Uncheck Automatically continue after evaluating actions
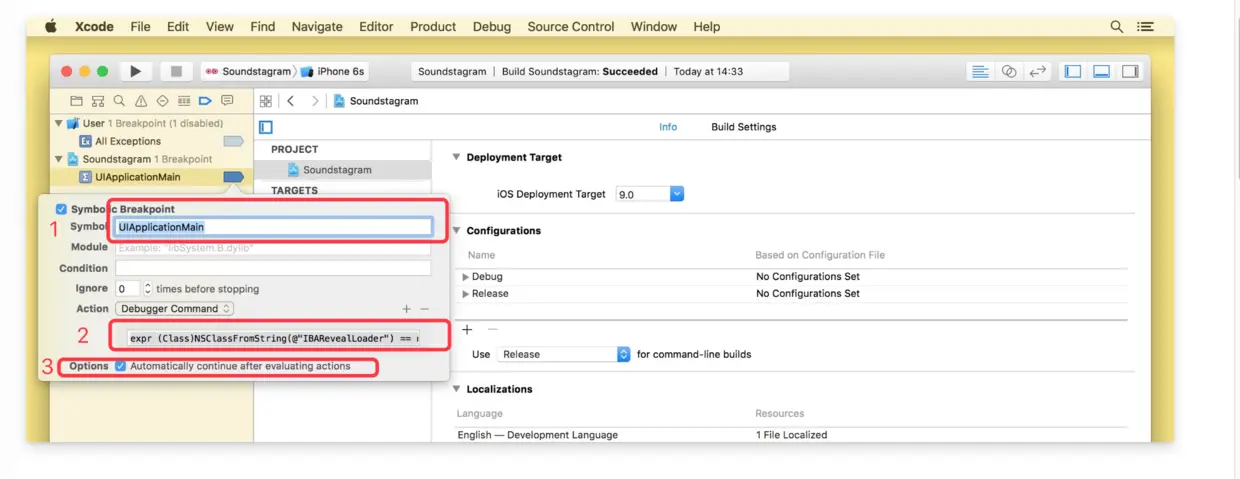 click(x=121, y=366)
